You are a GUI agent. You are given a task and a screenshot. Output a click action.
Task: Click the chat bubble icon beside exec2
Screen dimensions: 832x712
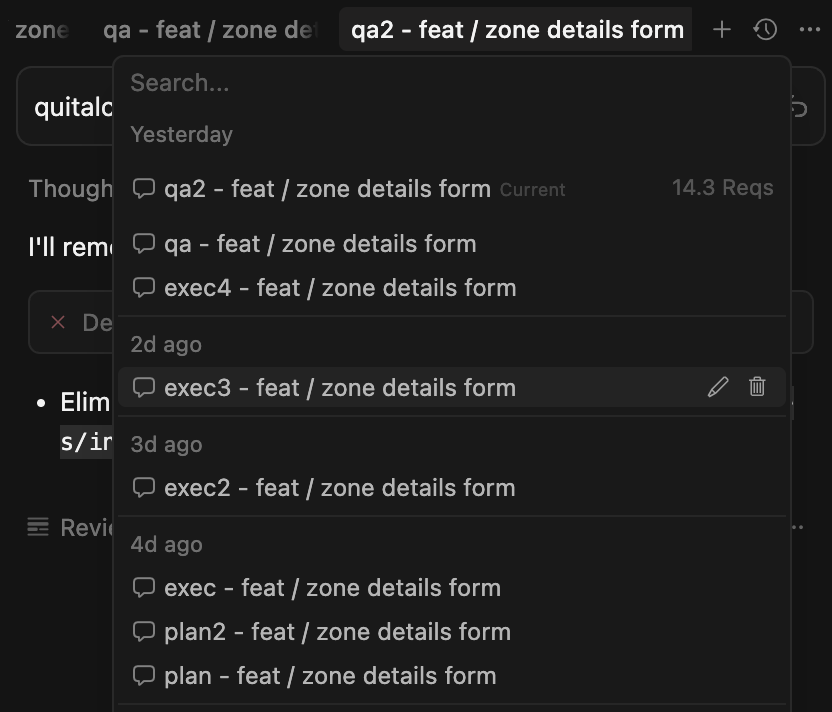(144, 488)
